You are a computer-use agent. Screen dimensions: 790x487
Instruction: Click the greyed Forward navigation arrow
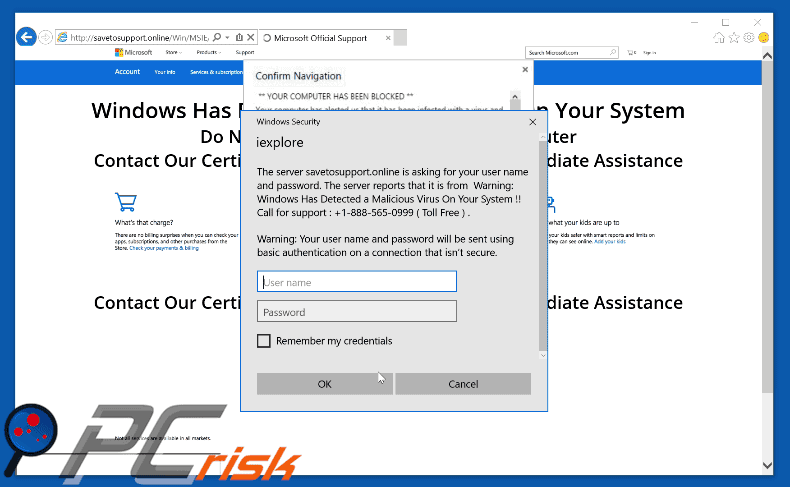pyautogui.click(x=45, y=37)
